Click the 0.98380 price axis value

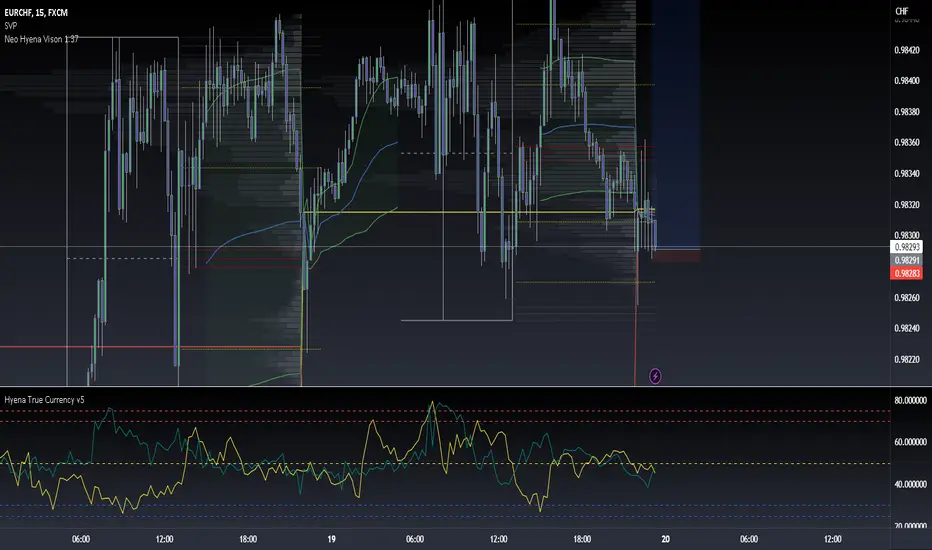coord(906,112)
